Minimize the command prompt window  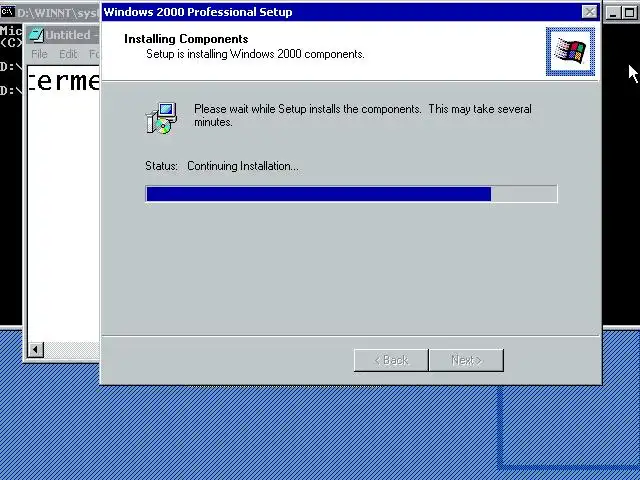[x=613, y=13]
